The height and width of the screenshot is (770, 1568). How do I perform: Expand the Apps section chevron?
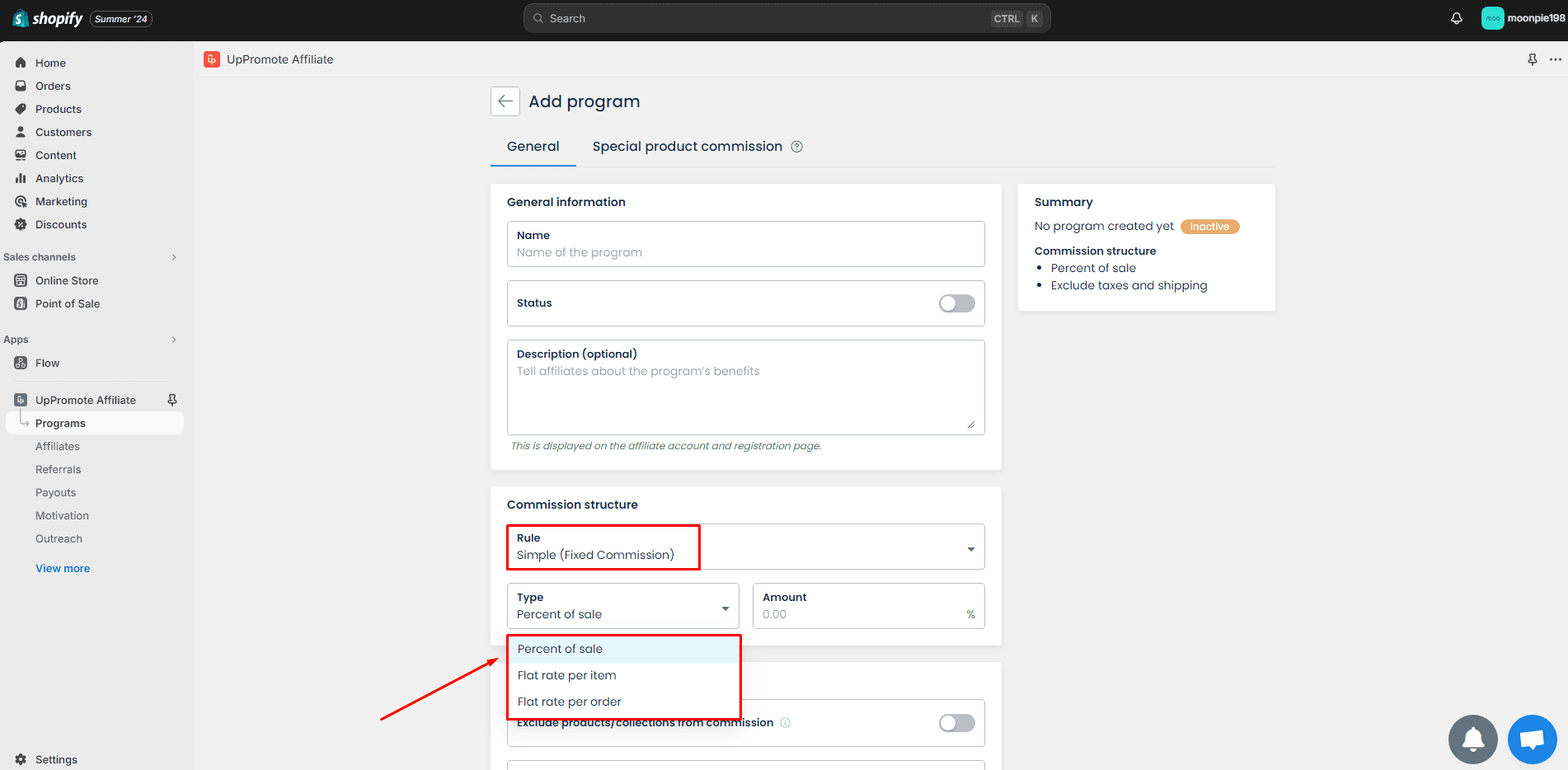point(174,340)
